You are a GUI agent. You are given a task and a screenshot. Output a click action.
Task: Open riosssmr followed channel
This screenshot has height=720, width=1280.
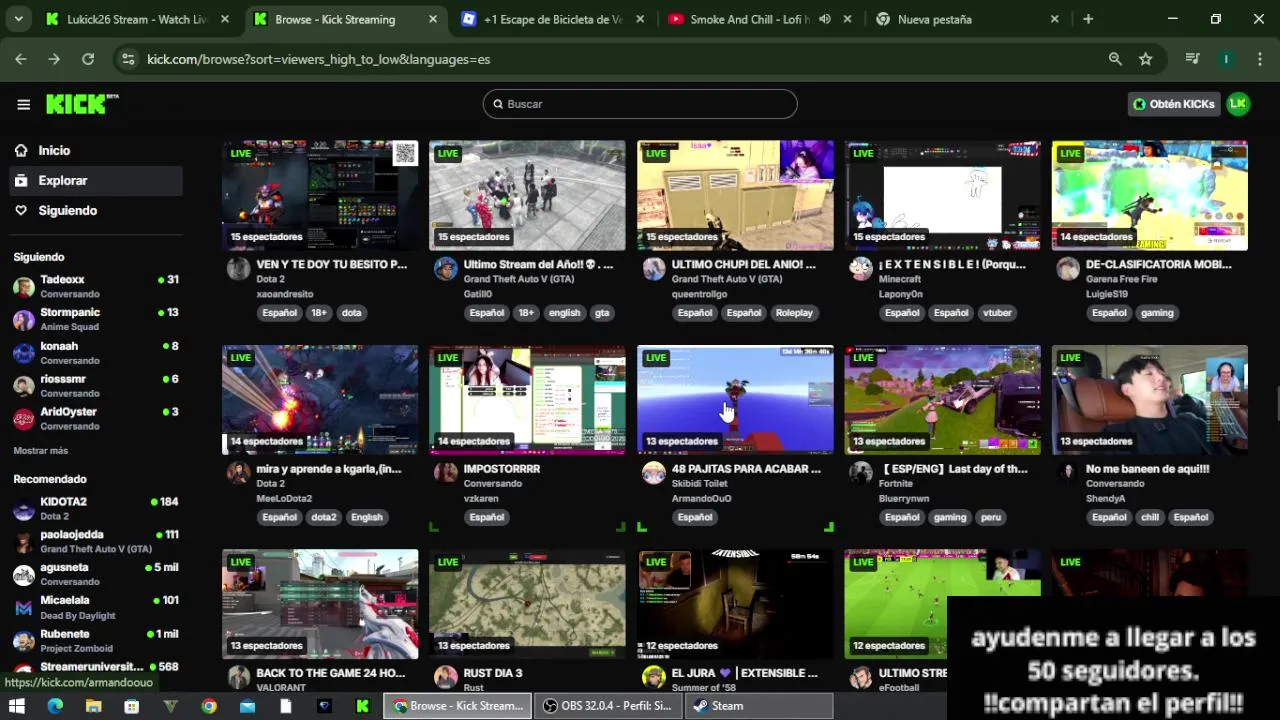tap(96, 385)
